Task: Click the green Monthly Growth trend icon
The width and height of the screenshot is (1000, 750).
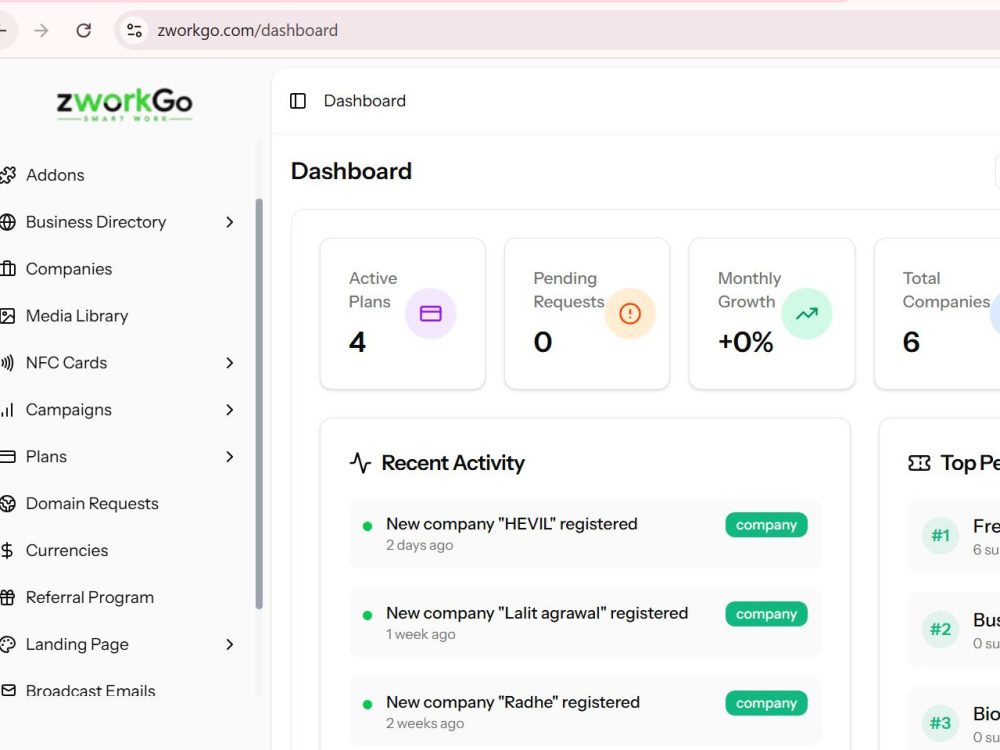Action: [x=807, y=313]
